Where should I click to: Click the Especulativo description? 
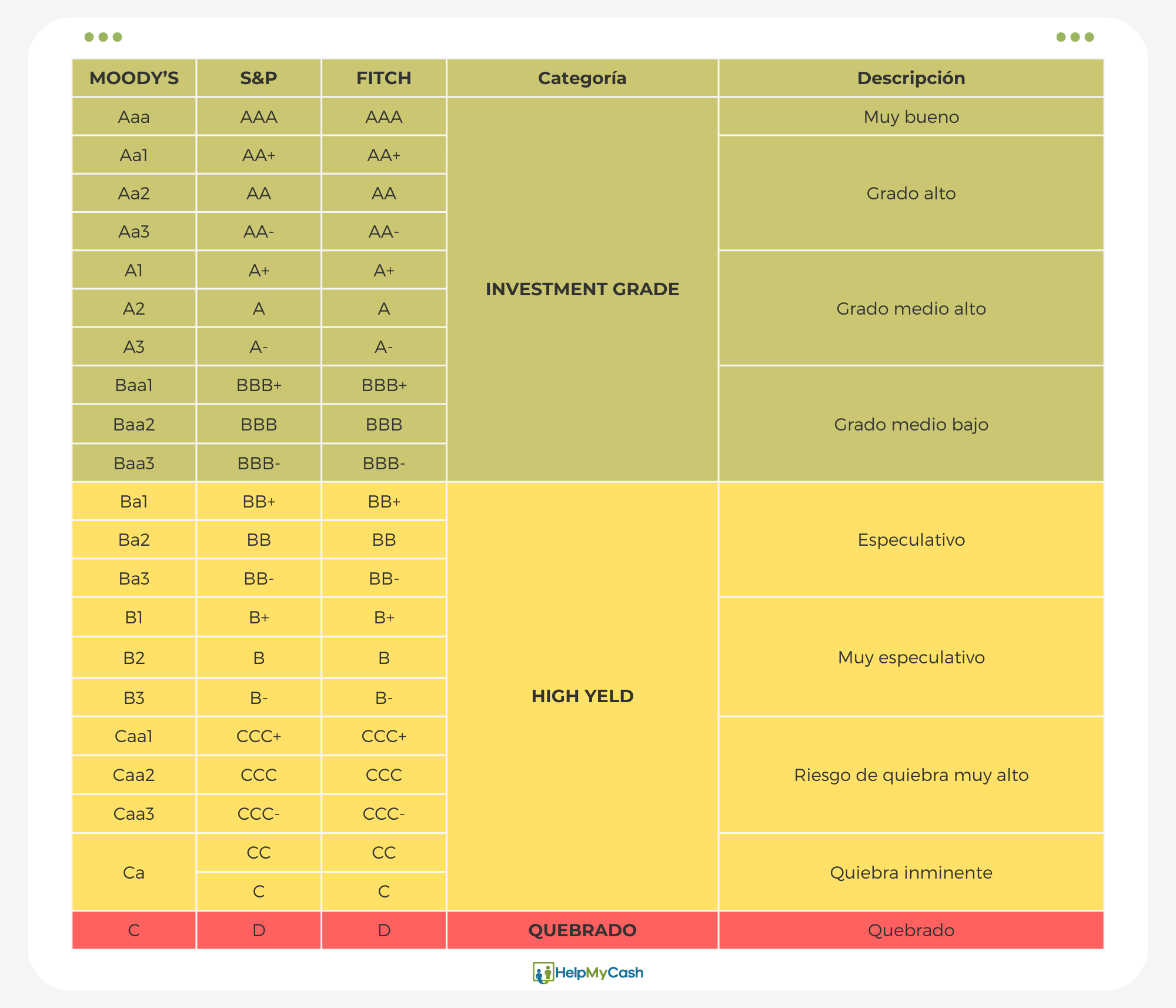tap(911, 539)
